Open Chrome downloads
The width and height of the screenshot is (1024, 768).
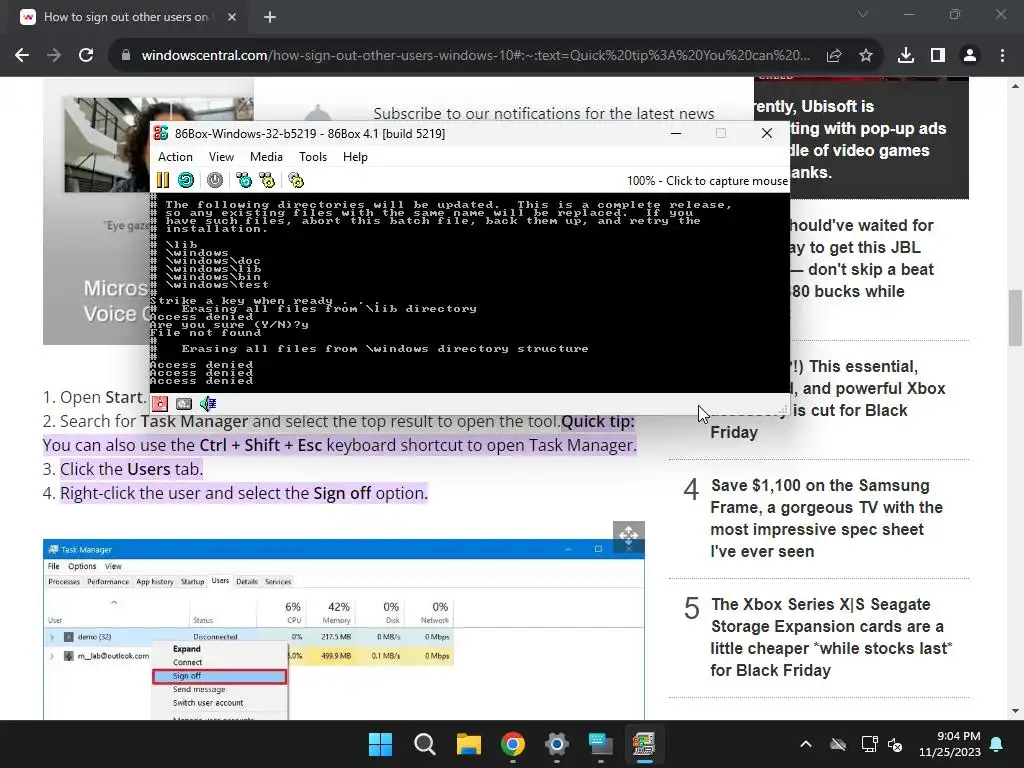906,56
